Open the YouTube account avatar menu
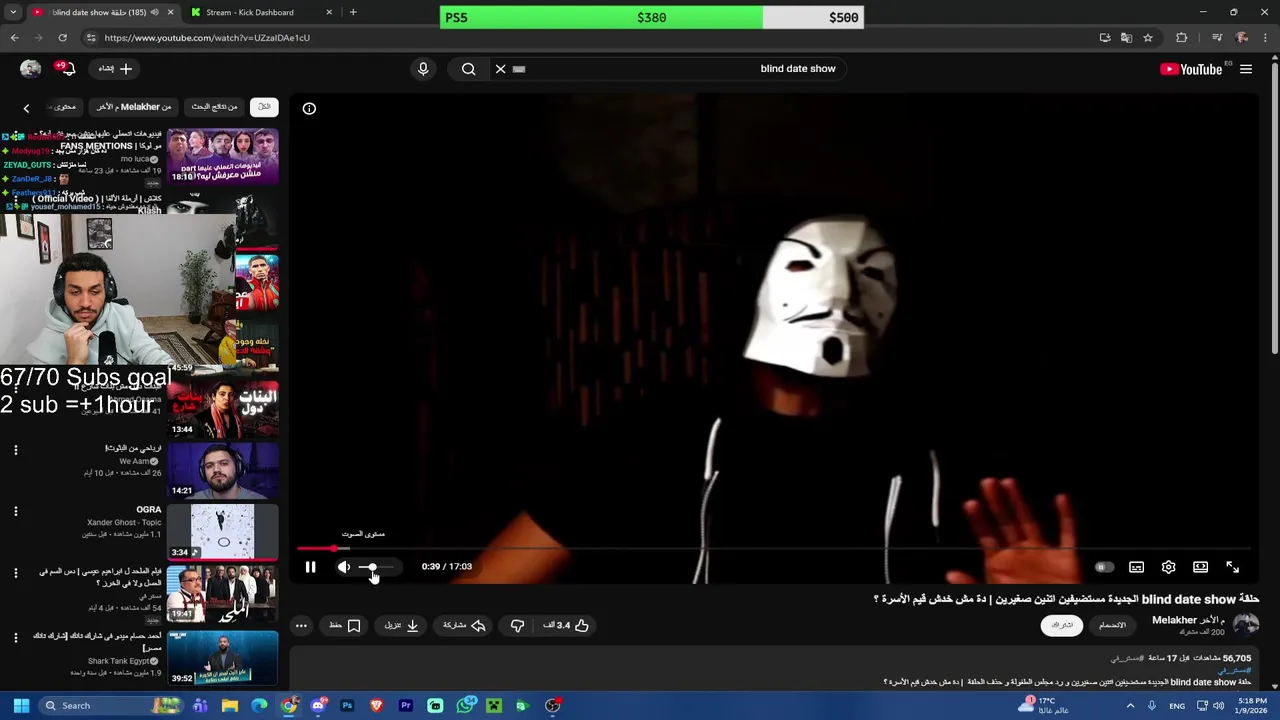Image resolution: width=1280 pixels, height=720 pixels. (30, 69)
